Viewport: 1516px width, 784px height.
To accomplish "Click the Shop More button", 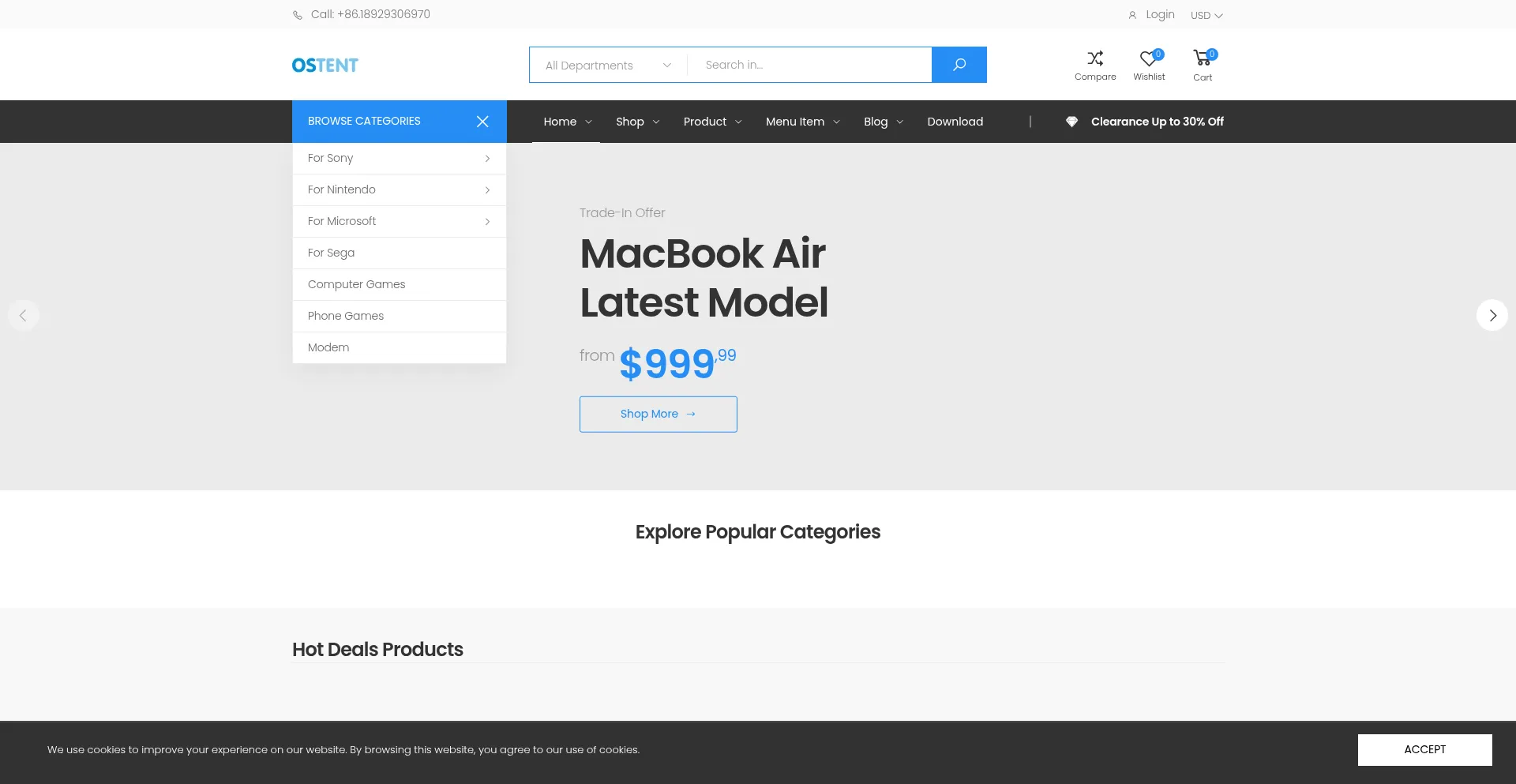I will point(658,414).
